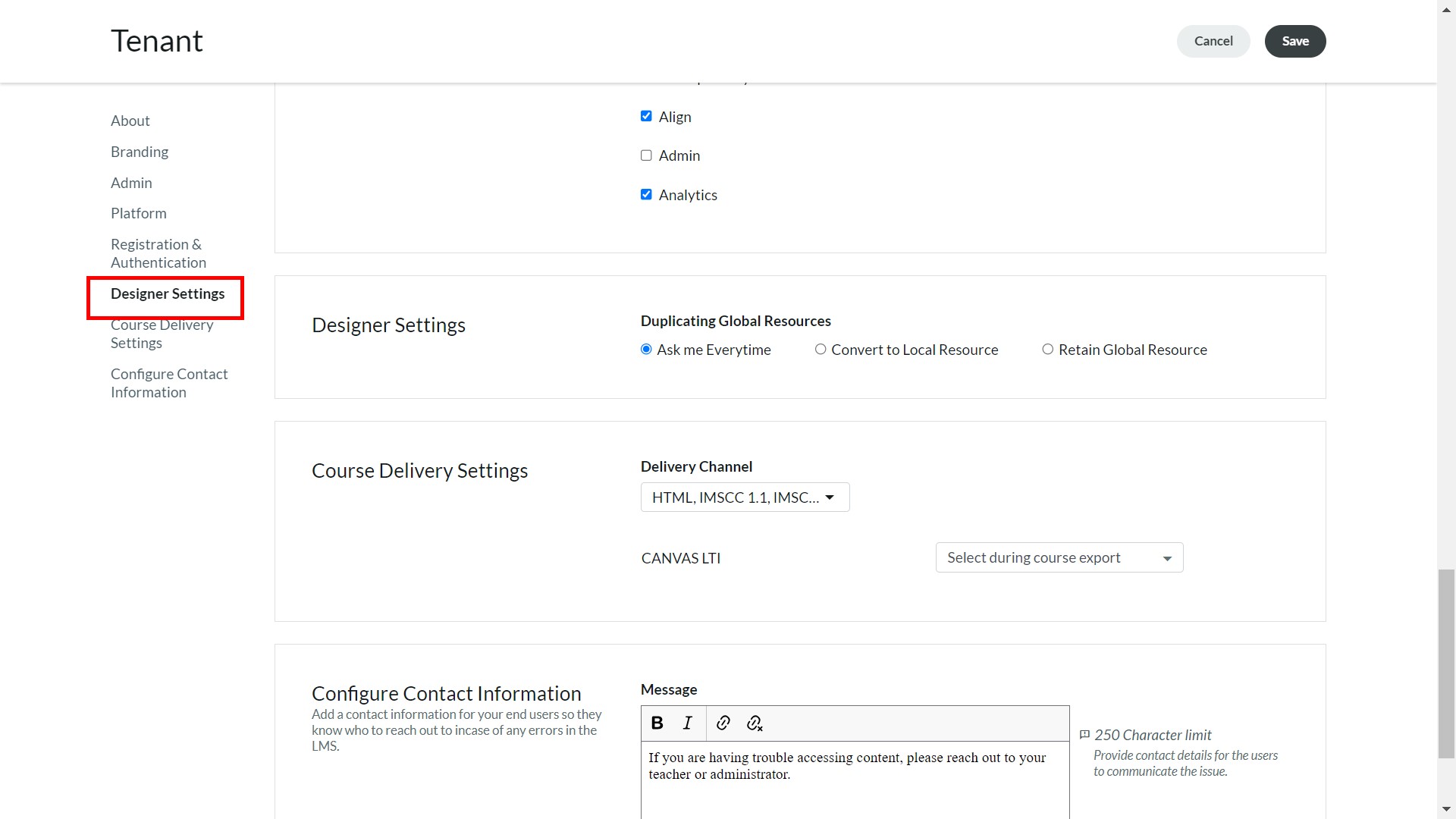Click the Message field label
The width and height of the screenshot is (1456, 819).
click(x=669, y=689)
